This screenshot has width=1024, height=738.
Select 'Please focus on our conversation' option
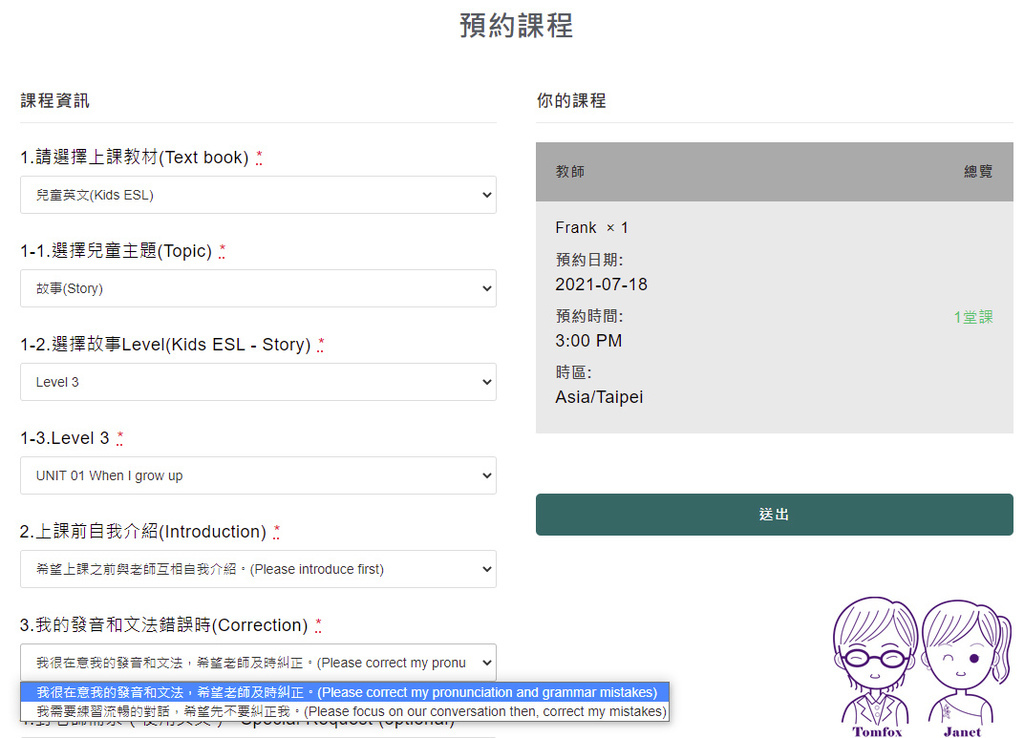click(344, 711)
